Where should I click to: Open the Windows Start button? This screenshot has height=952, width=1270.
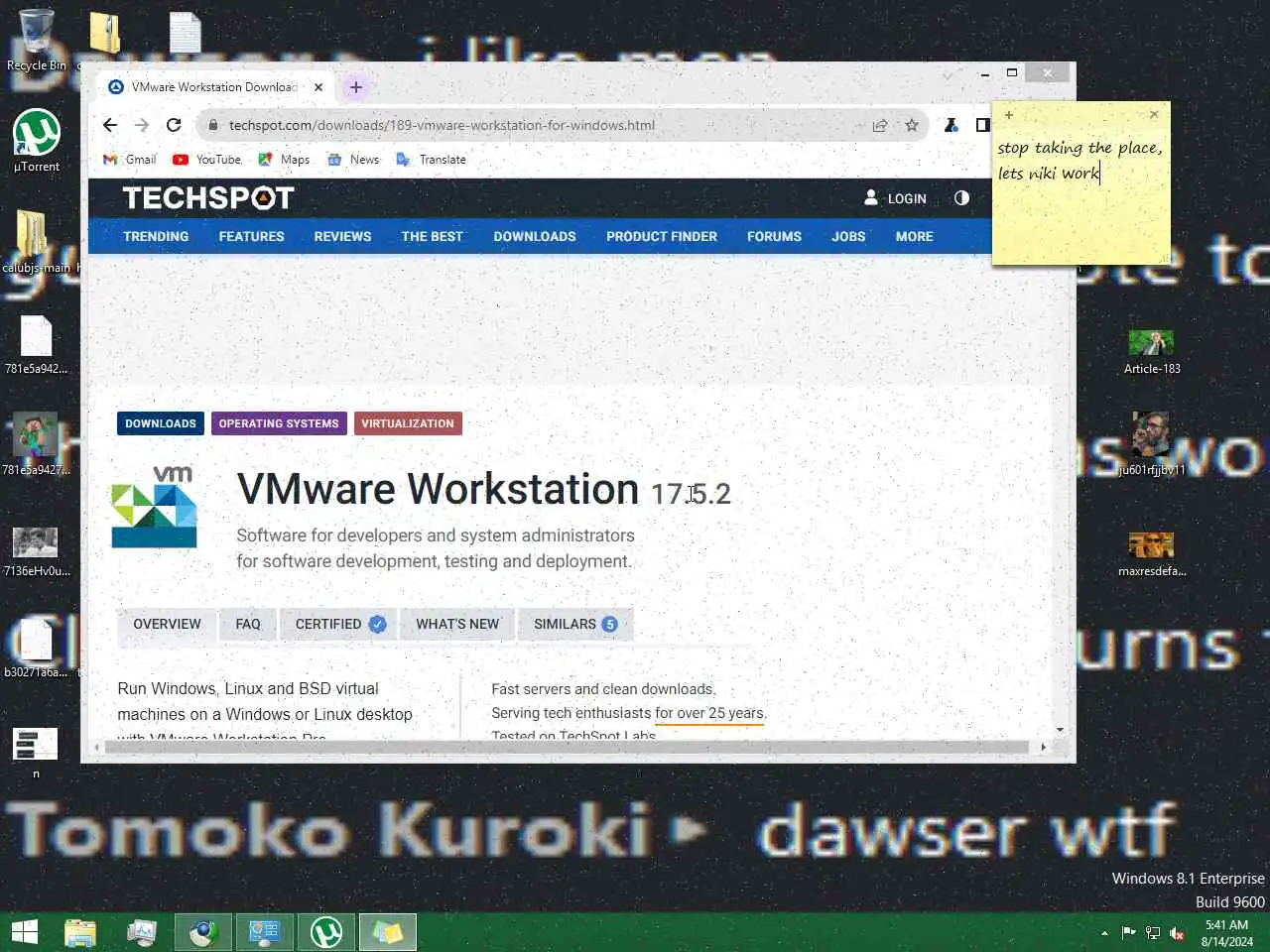[25, 932]
